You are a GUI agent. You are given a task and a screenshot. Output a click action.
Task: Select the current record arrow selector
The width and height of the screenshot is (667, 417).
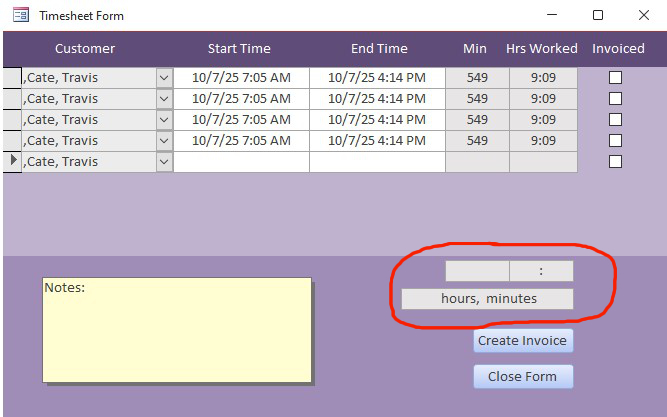12,162
